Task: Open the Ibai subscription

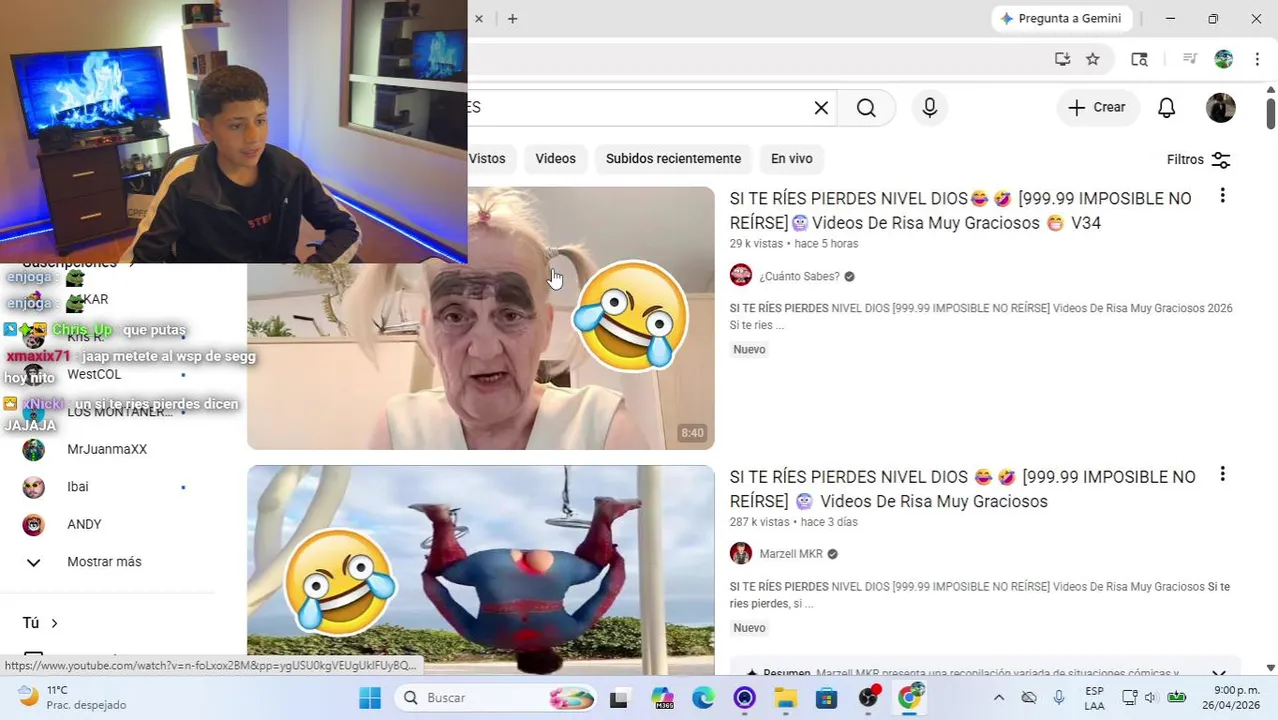Action: 78,487
